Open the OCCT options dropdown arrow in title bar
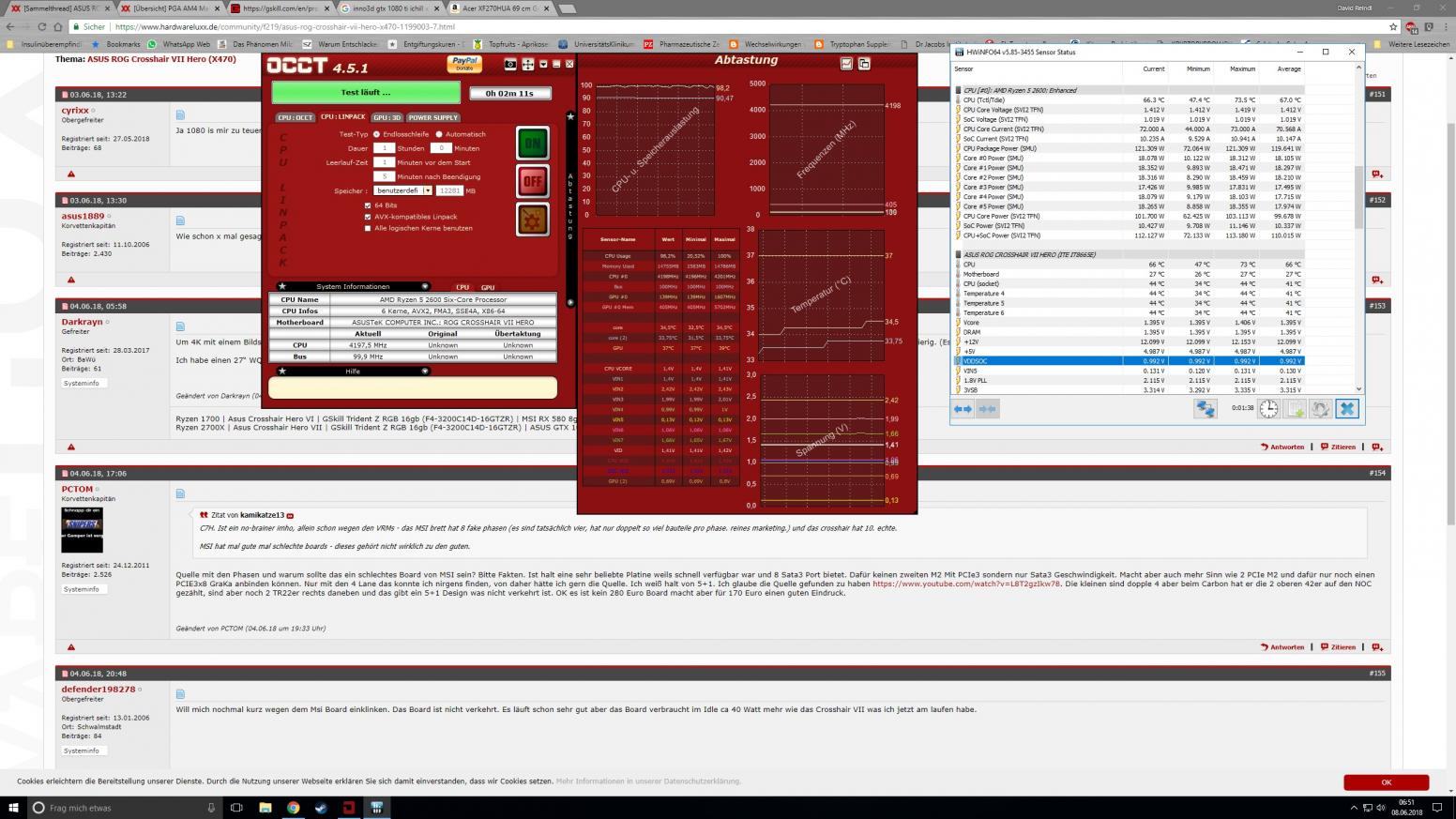Screen dimensions: 1456x819 [x=543, y=64]
